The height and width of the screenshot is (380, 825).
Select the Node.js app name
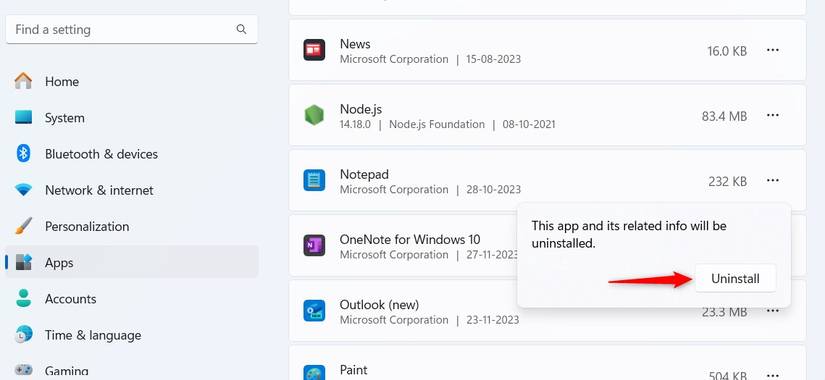(361, 109)
